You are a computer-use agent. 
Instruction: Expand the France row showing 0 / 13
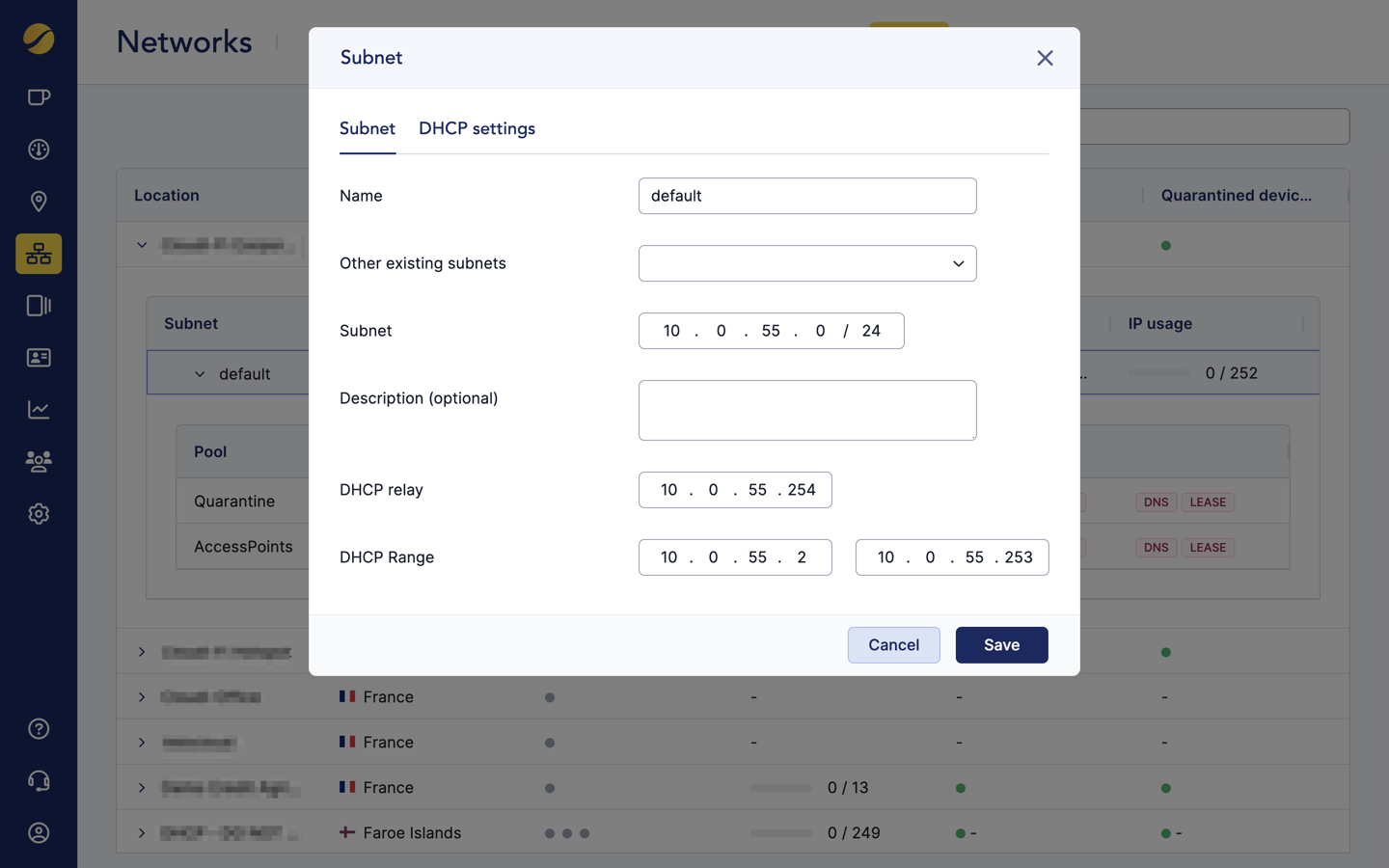142,787
